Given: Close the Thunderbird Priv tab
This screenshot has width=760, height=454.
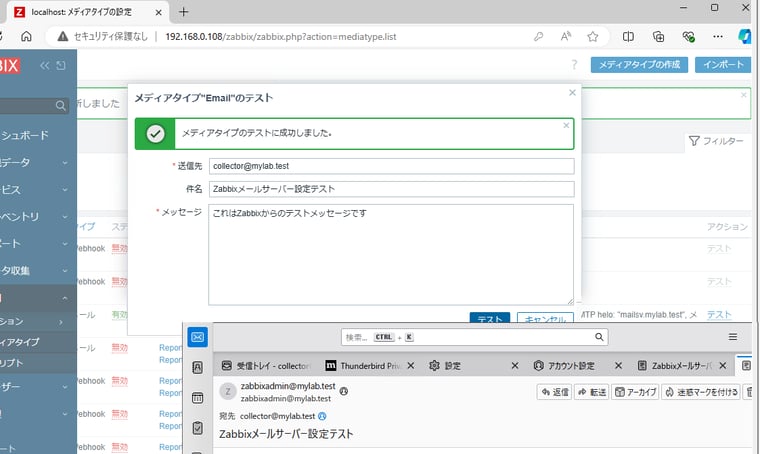Looking at the screenshot, I should 411,366.
